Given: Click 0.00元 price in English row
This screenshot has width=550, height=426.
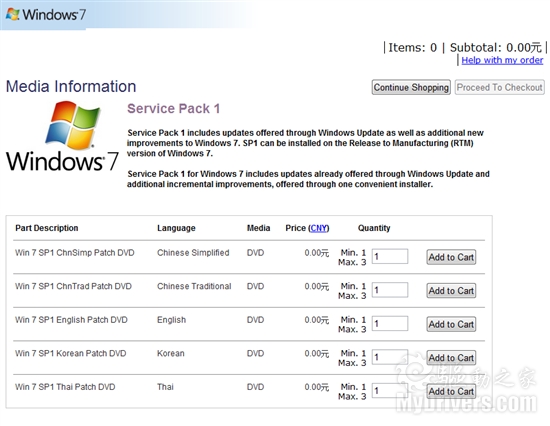Looking at the screenshot, I should coord(317,320).
